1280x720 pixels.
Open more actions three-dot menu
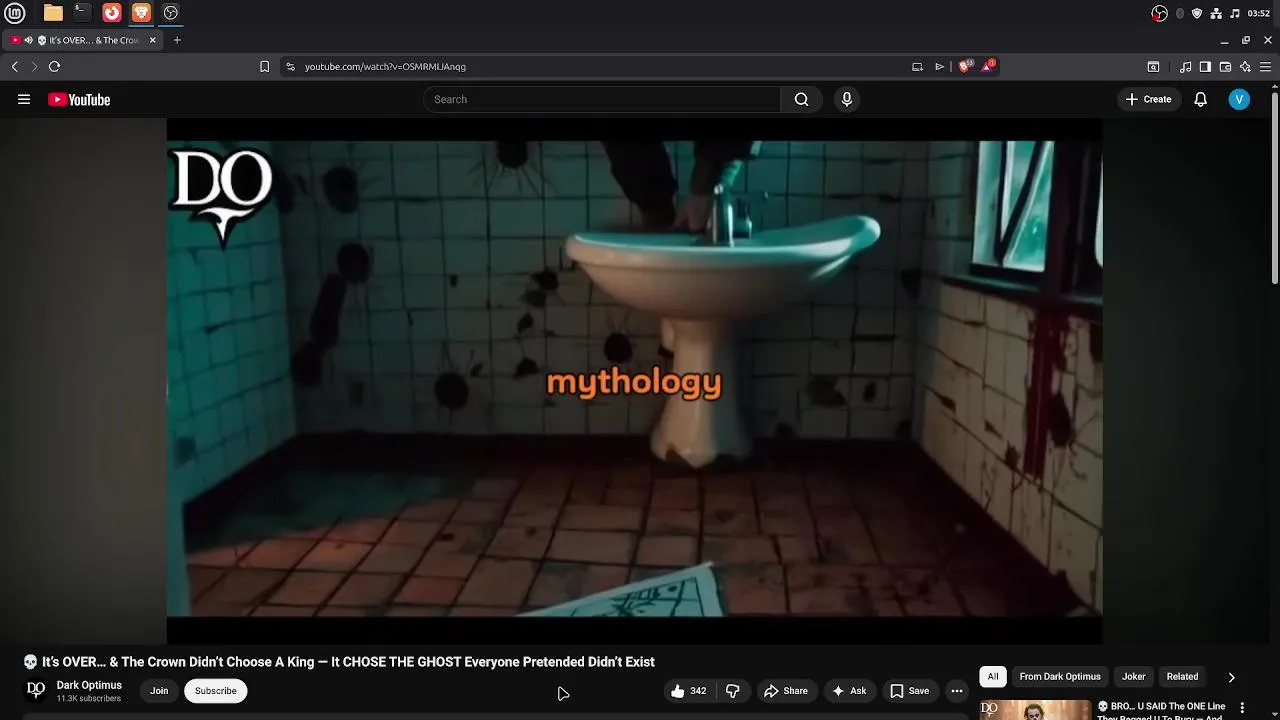point(957,691)
